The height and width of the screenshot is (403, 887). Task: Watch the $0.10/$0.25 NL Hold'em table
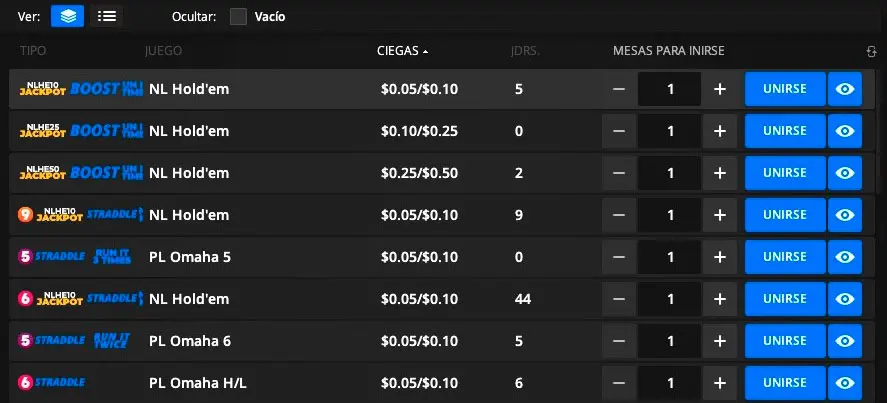click(x=845, y=131)
